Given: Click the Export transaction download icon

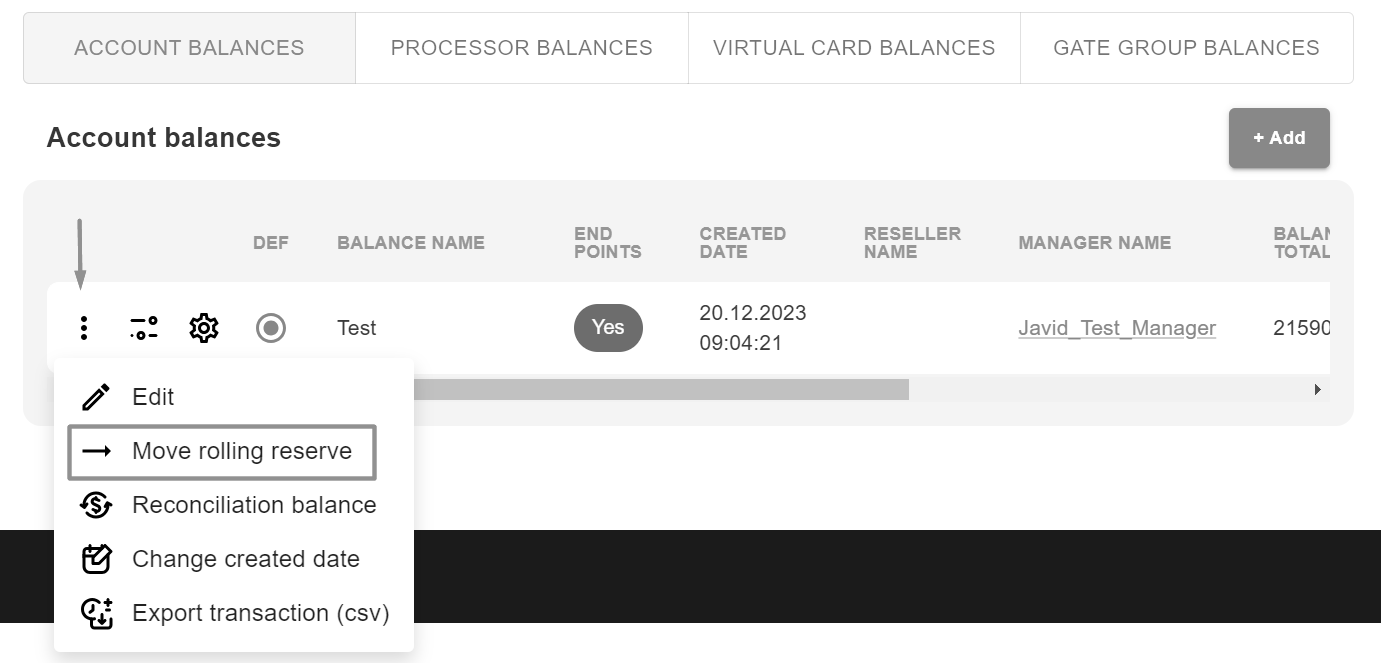Looking at the screenshot, I should point(96,613).
